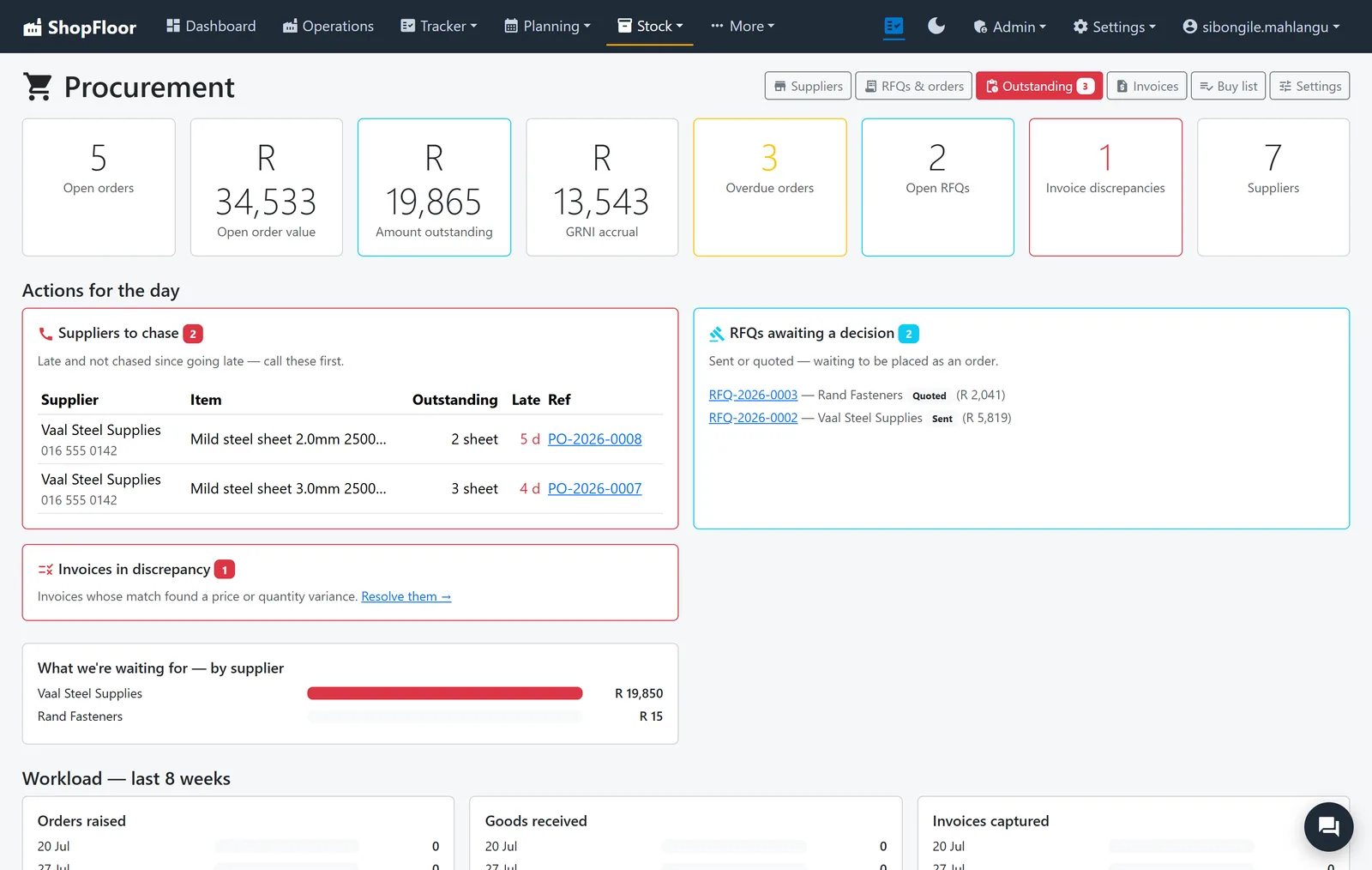Click the 'R 19,850' waiting amount

click(639, 693)
